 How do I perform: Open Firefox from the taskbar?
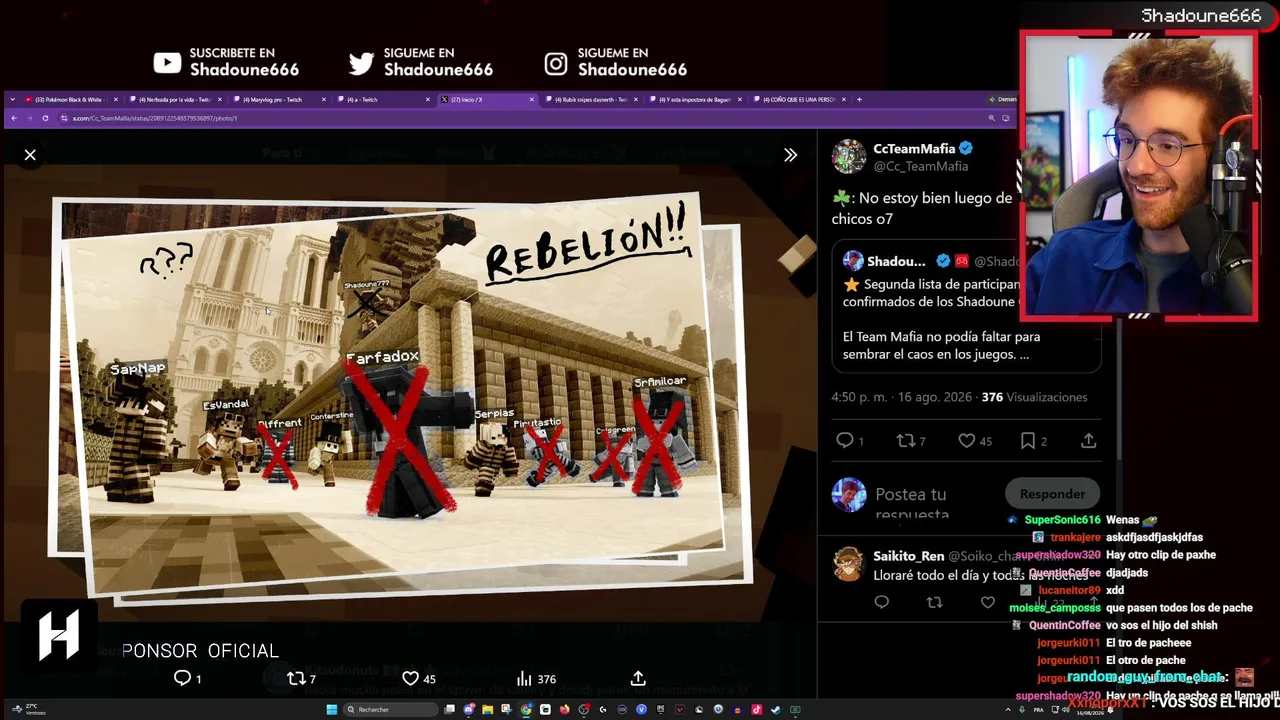[564, 710]
